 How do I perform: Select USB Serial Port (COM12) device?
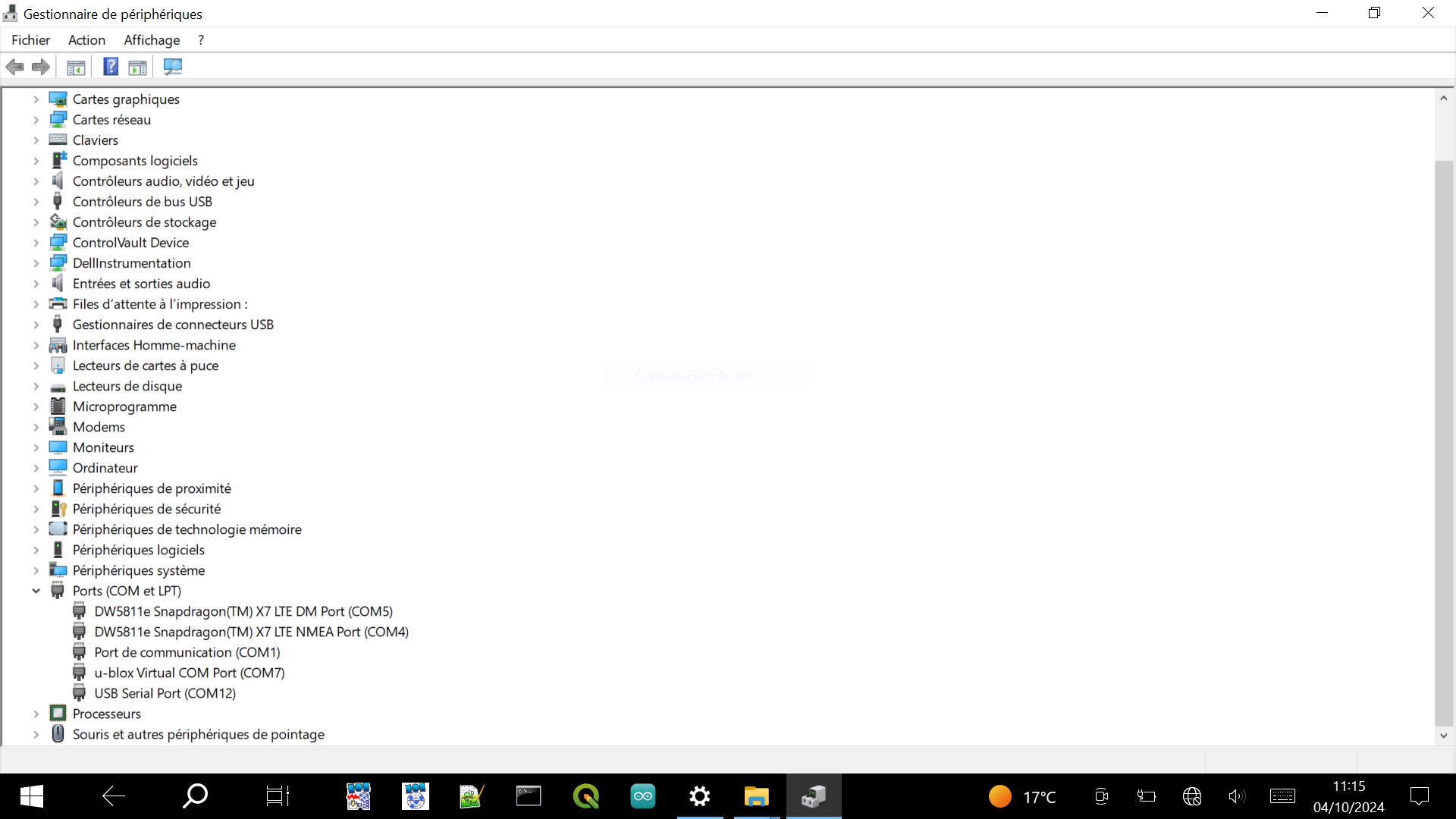[x=165, y=693]
